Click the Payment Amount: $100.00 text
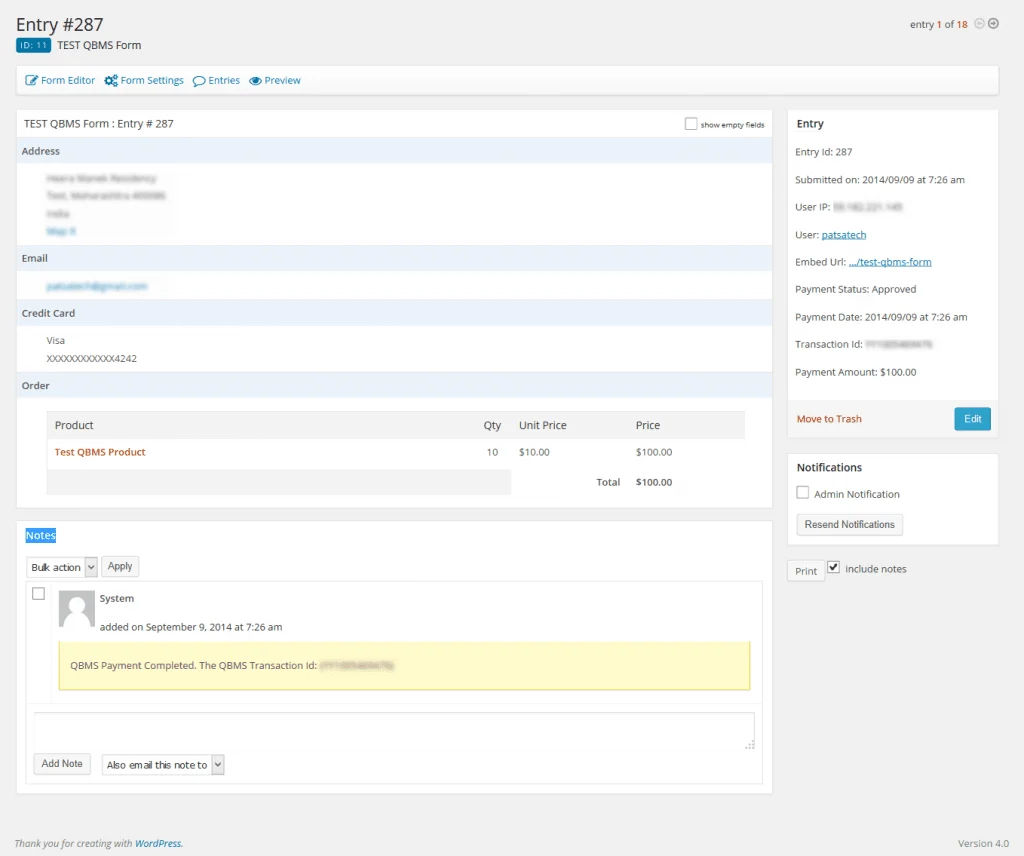This screenshot has width=1024, height=856. pyautogui.click(x=856, y=372)
